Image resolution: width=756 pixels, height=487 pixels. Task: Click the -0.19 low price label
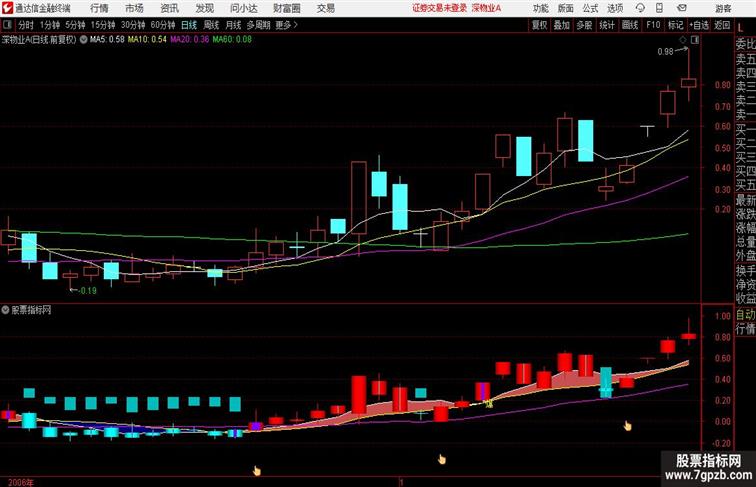point(87,291)
